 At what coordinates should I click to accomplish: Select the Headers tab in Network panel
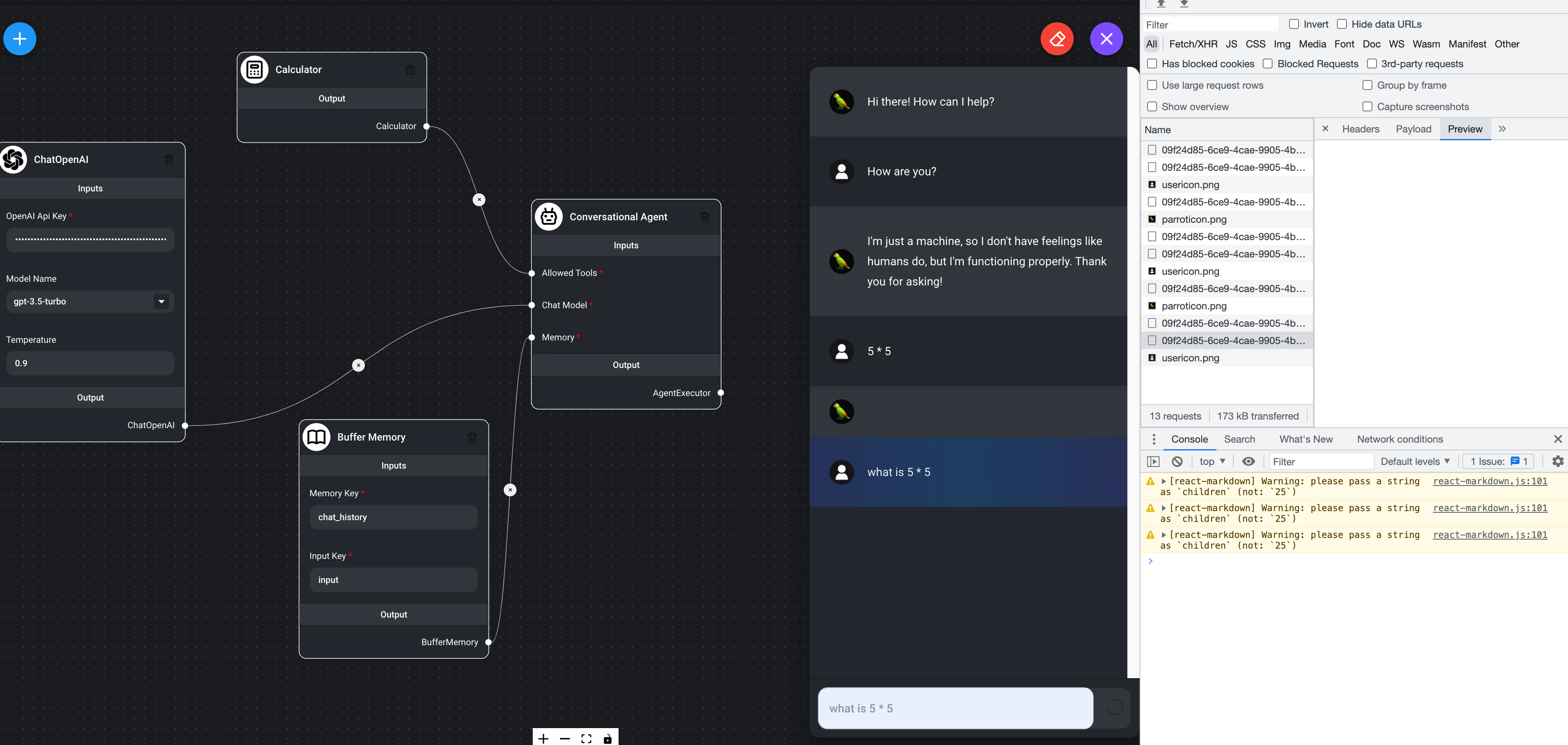(1360, 128)
